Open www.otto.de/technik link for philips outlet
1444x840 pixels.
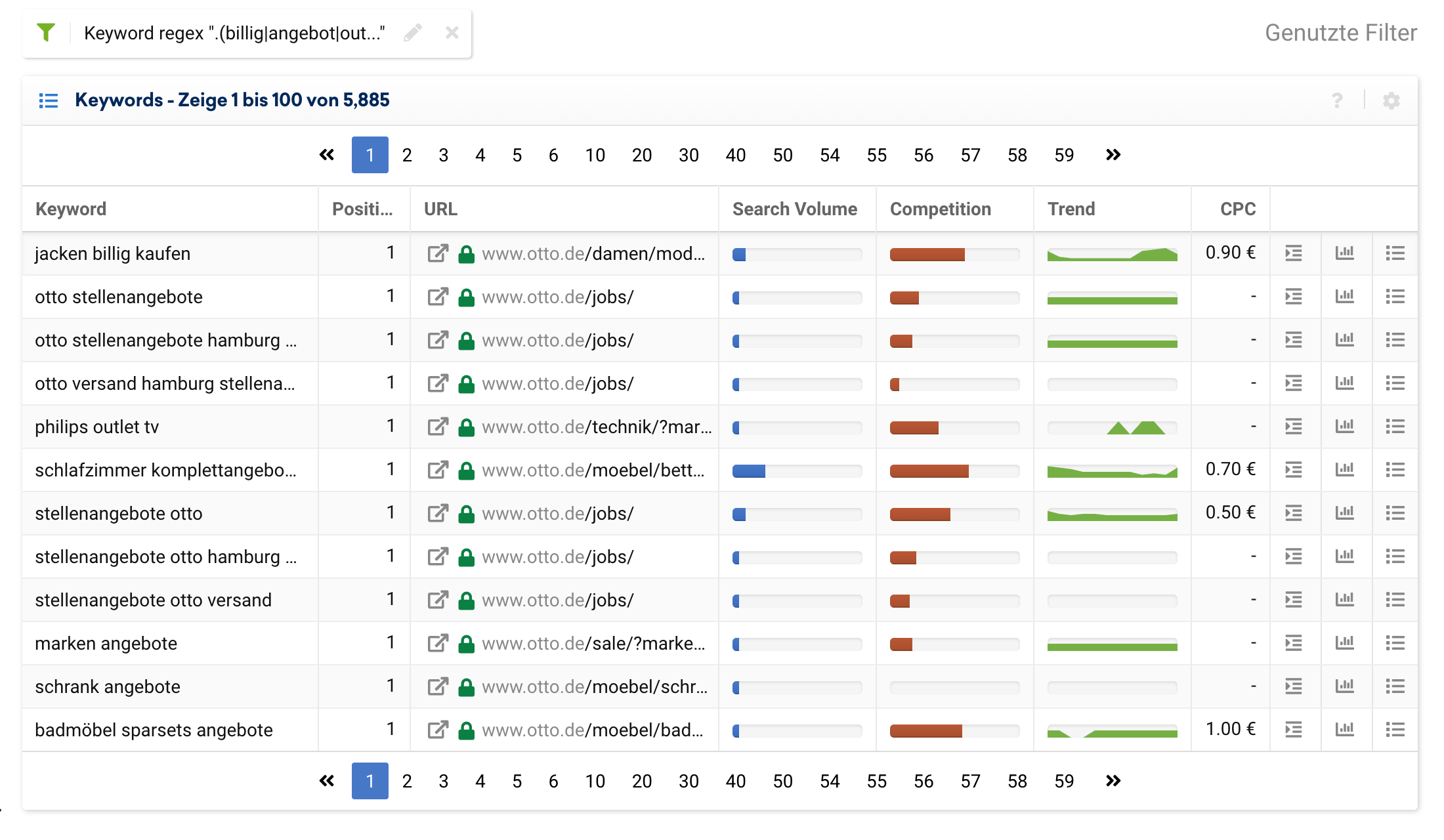pos(597,427)
